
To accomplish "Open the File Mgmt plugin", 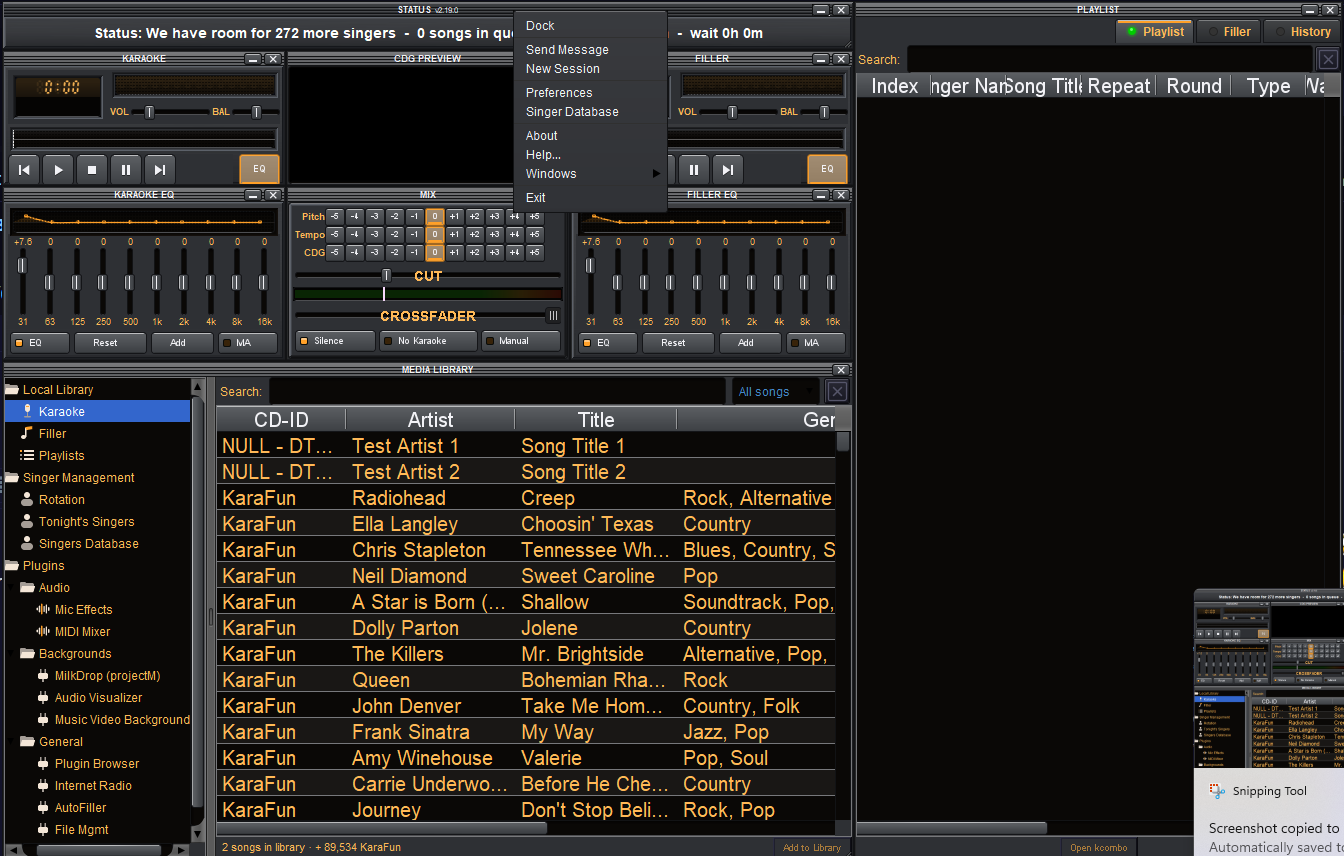I will [82, 829].
